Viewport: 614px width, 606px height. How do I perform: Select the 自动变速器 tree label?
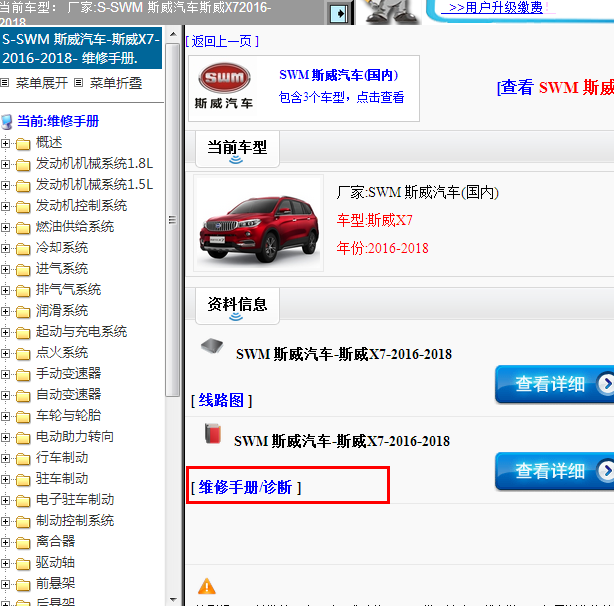point(69,394)
